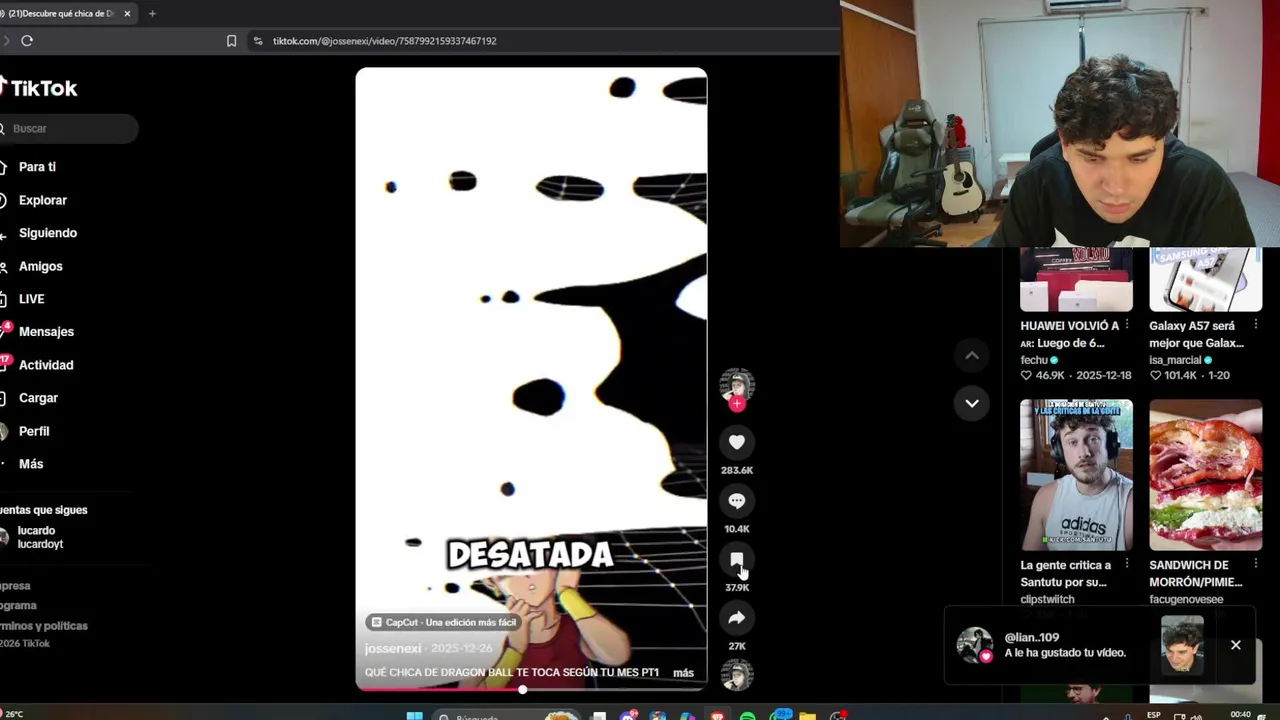Click the video caption QUÉ CHICA DE DRAGON BALL

[x=512, y=673]
